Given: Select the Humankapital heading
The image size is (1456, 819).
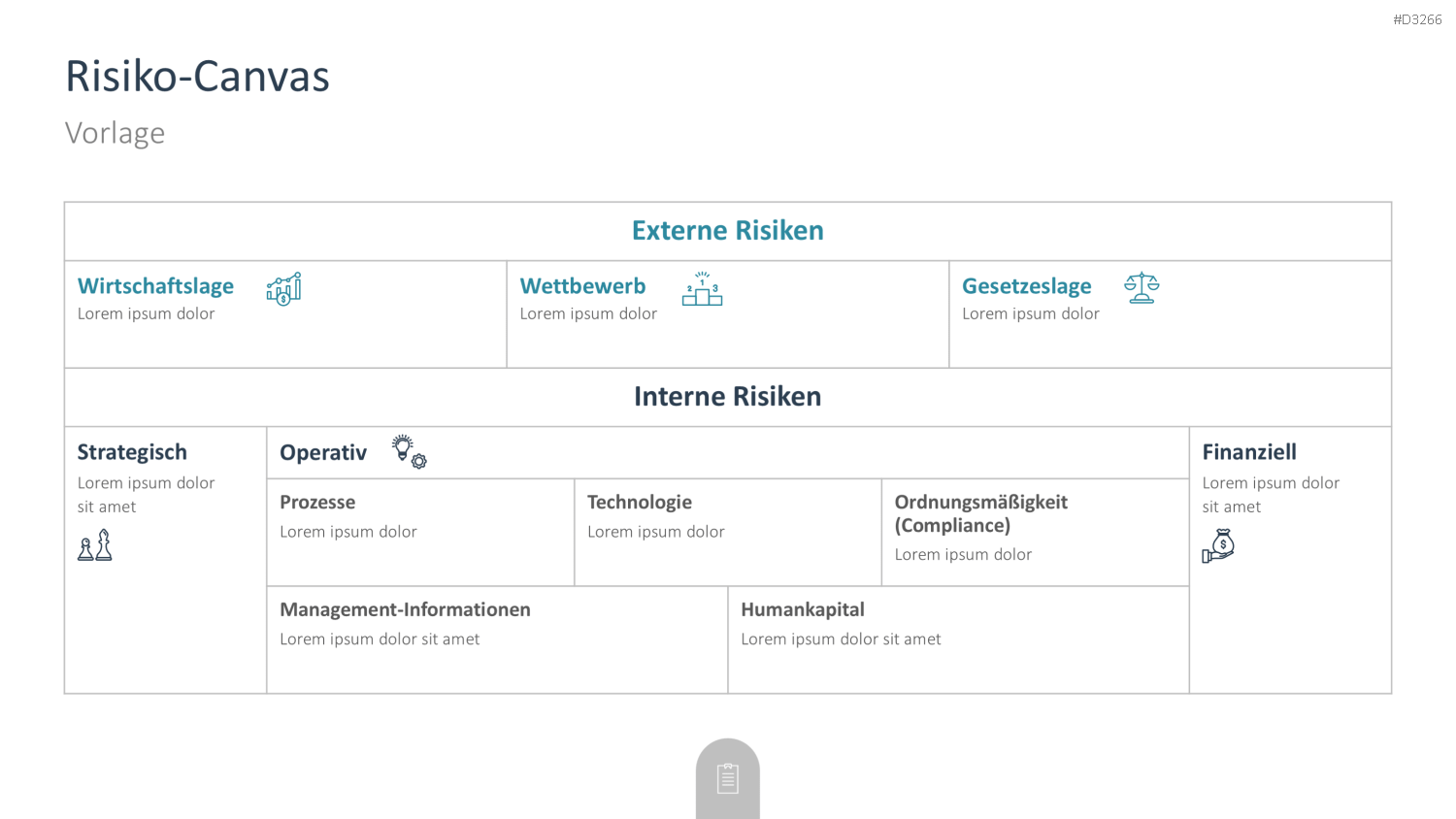Looking at the screenshot, I should click(803, 609).
